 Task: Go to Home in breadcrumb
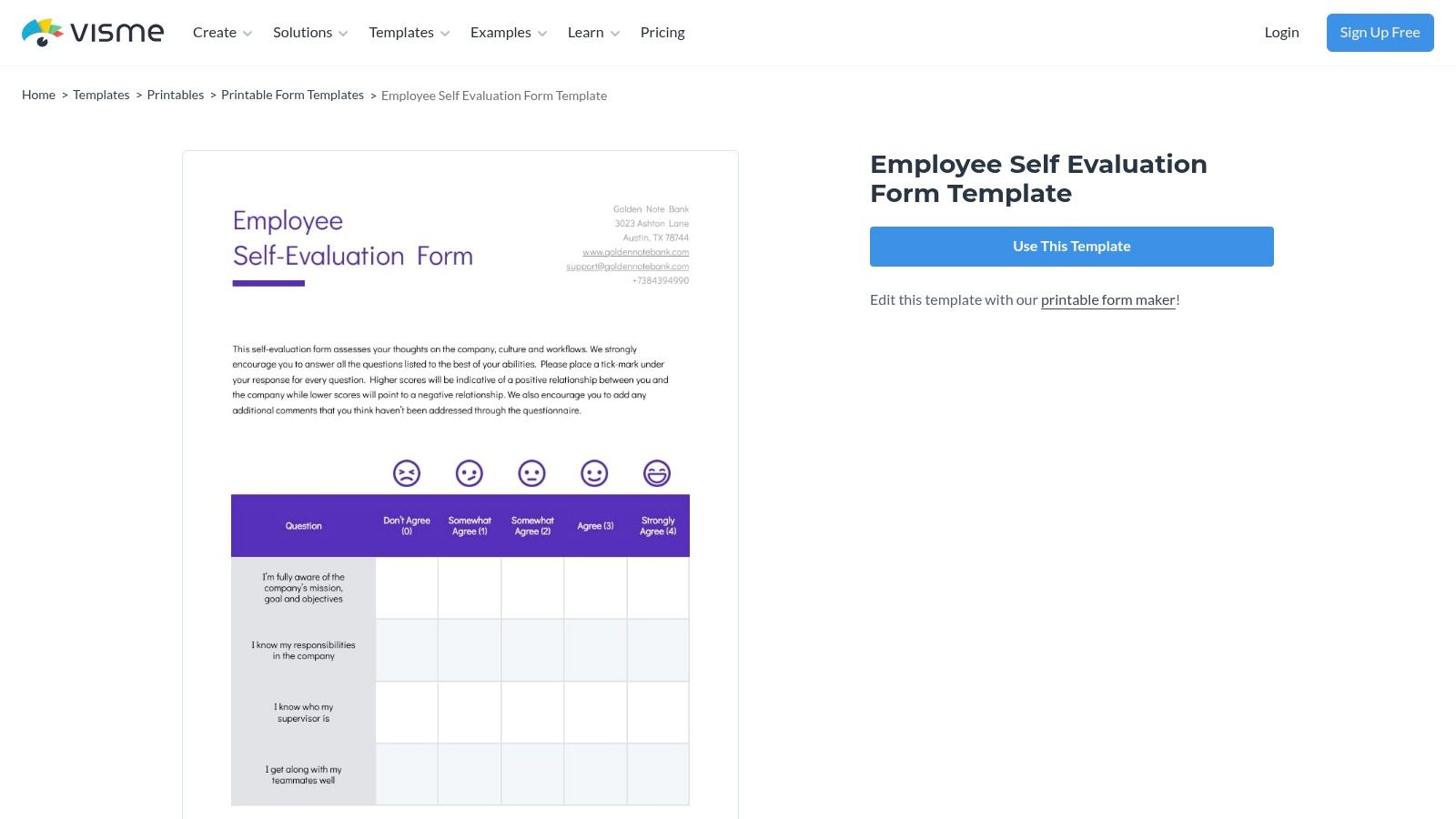(38, 95)
